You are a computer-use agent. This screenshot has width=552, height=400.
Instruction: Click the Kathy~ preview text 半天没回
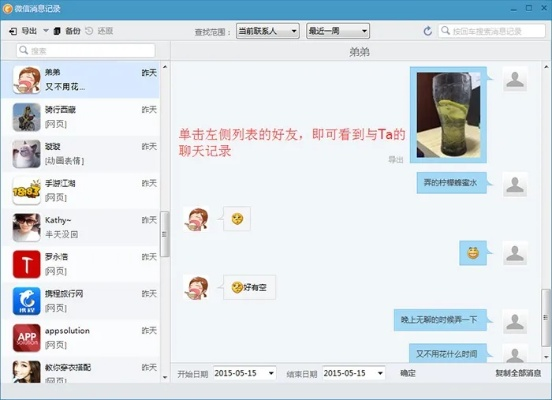click(62, 235)
